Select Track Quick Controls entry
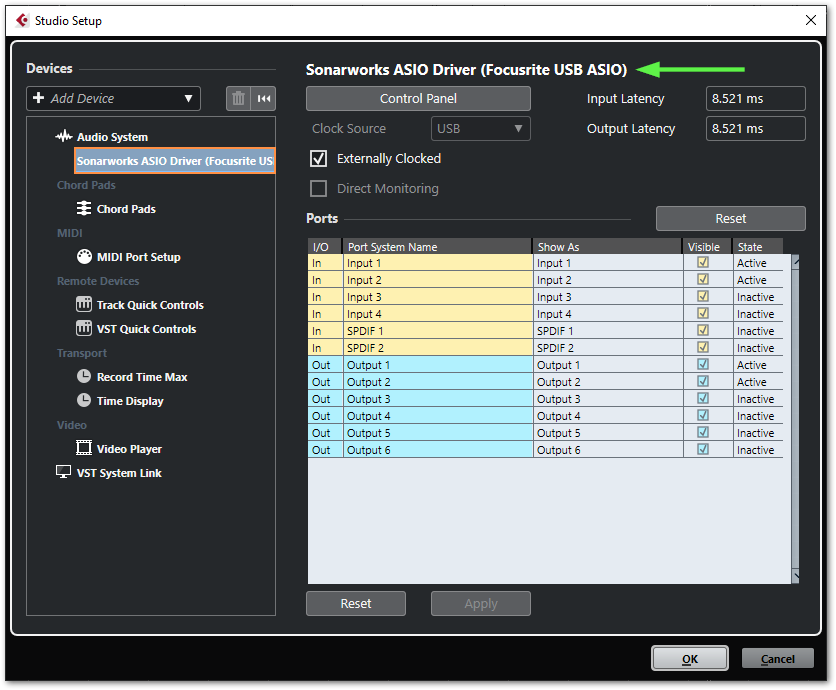 click(150, 305)
